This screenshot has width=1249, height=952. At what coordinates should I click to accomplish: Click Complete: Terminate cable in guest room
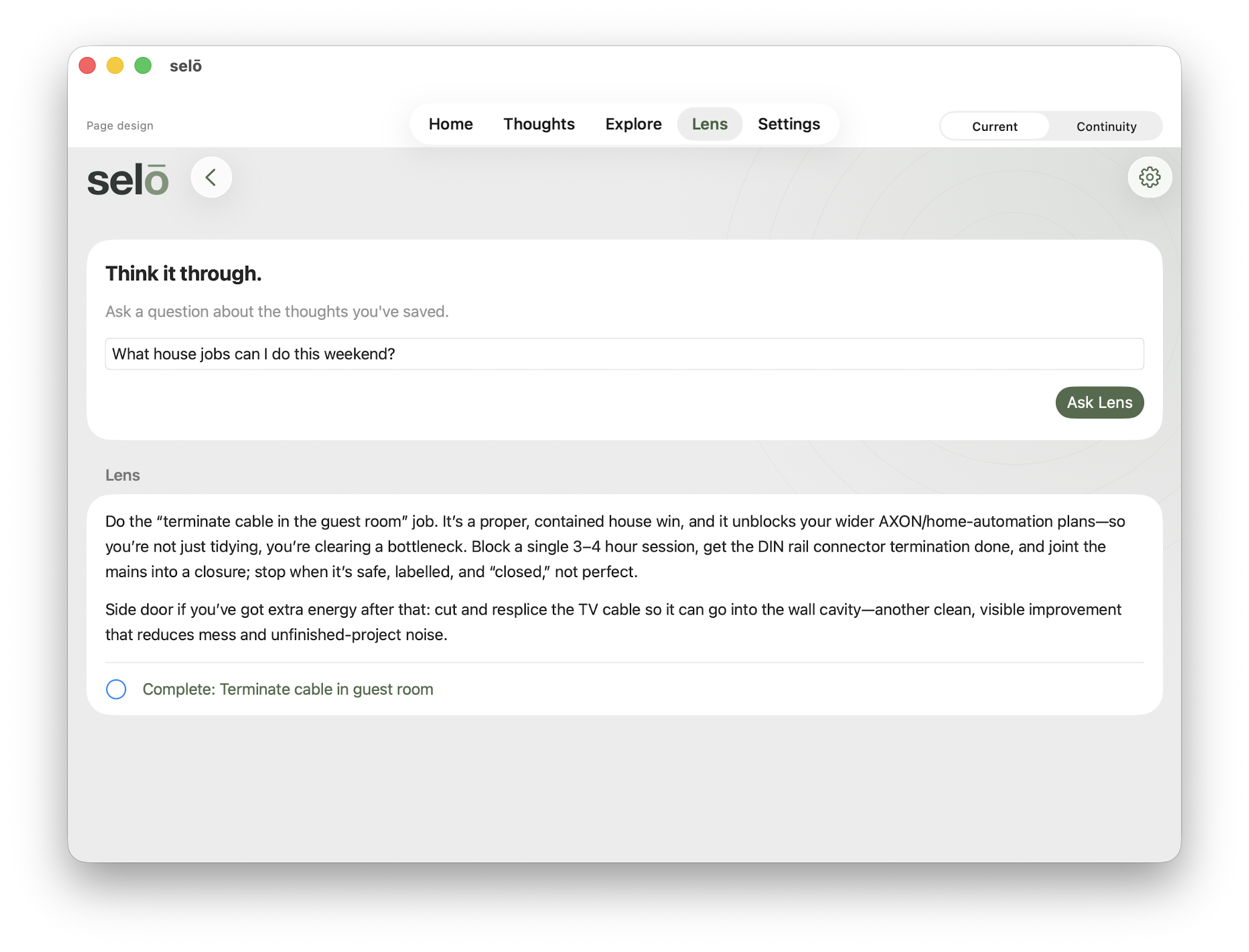coord(288,689)
